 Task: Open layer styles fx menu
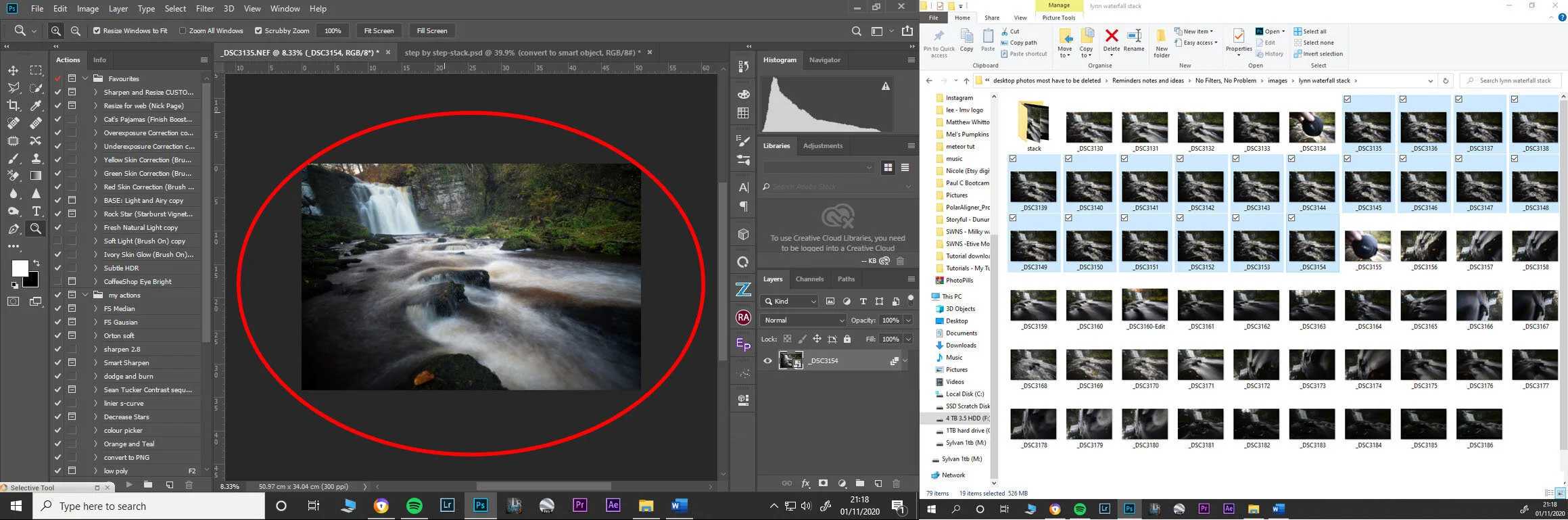(805, 483)
